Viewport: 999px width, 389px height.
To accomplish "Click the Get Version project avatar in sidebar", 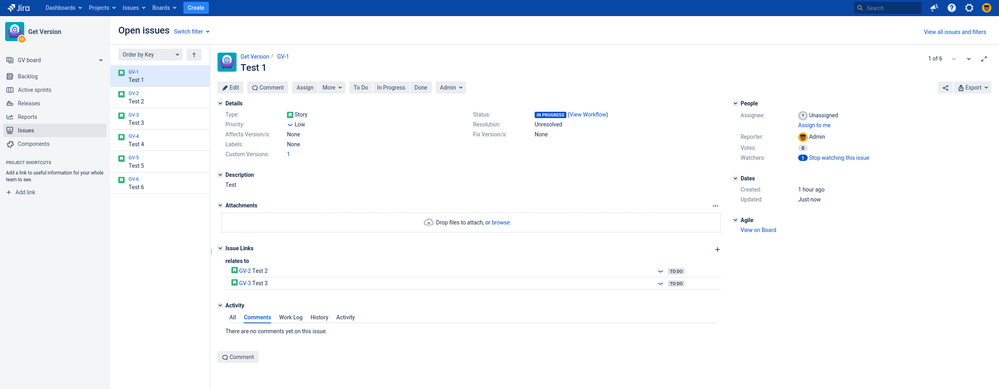I will click(14, 32).
